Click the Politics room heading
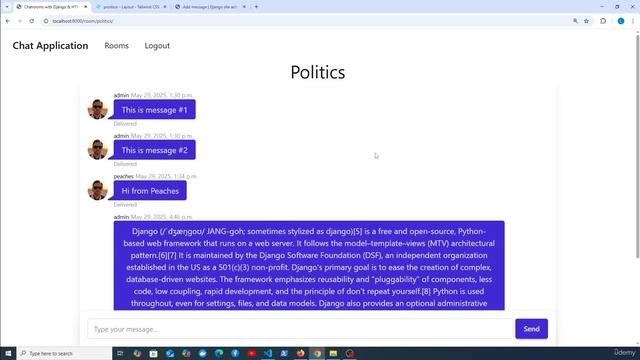This screenshot has width=640, height=360. tap(318, 72)
